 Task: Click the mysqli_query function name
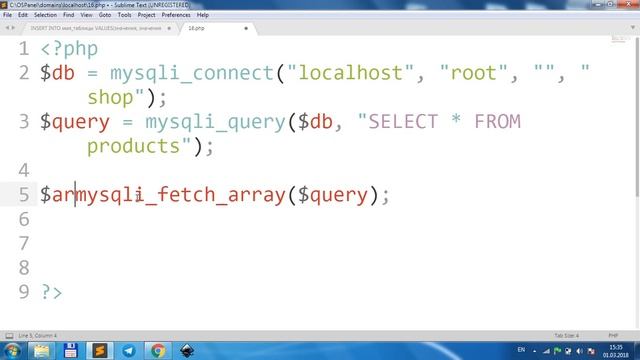[x=215, y=122]
